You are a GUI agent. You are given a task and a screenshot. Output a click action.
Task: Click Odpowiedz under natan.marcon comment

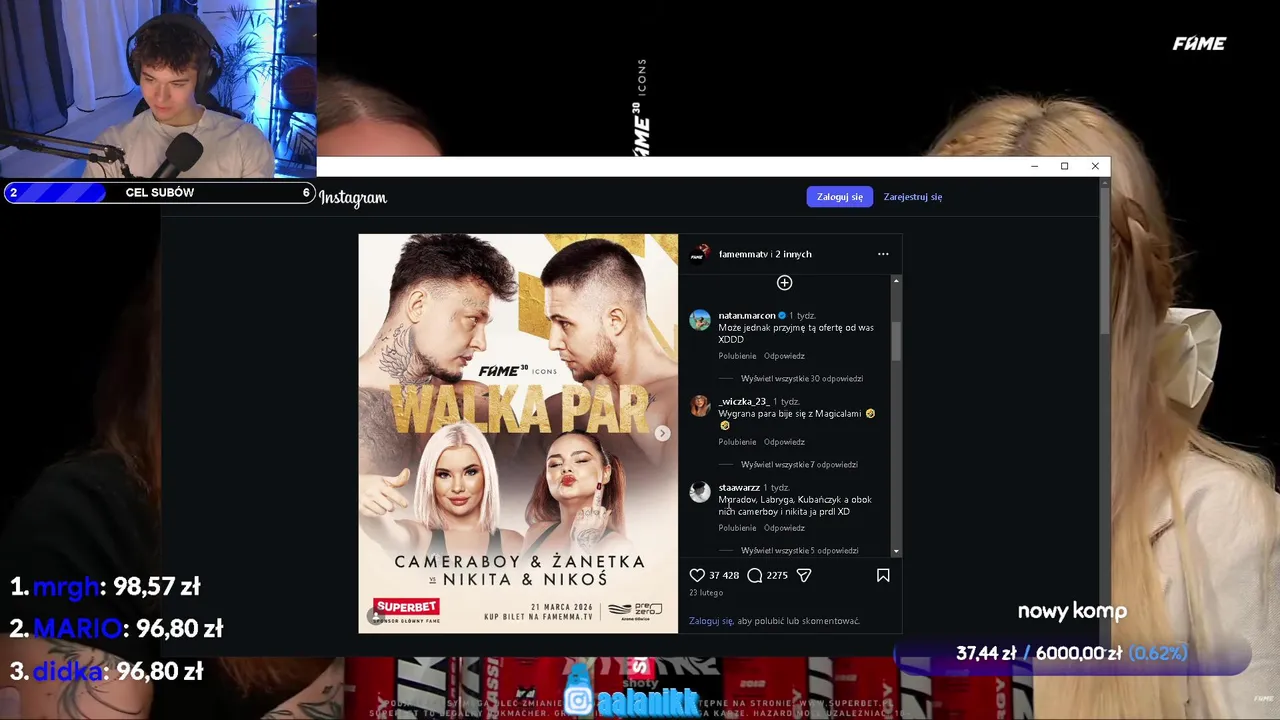pyautogui.click(x=784, y=356)
